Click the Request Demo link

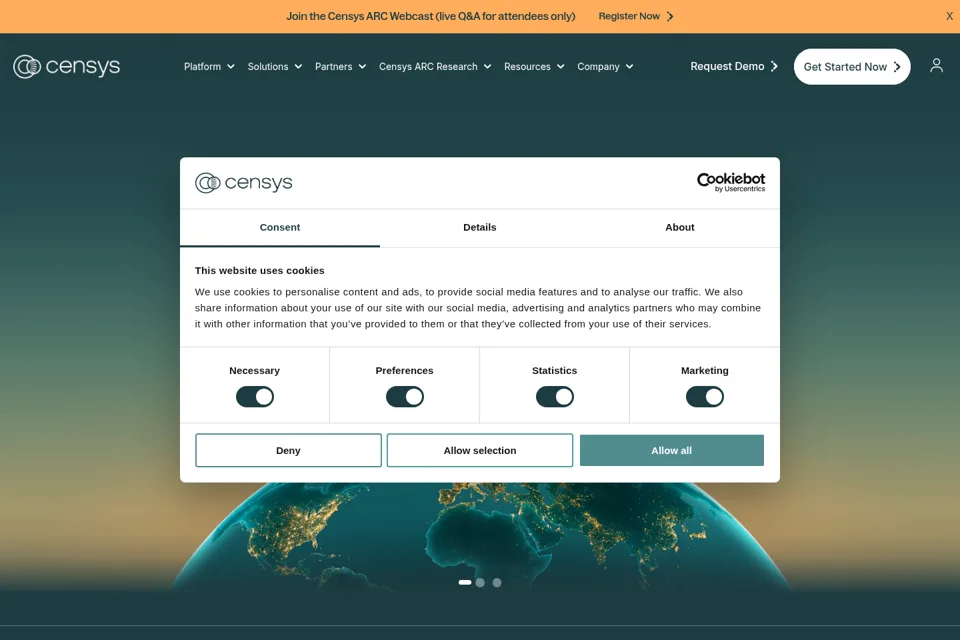[734, 66]
